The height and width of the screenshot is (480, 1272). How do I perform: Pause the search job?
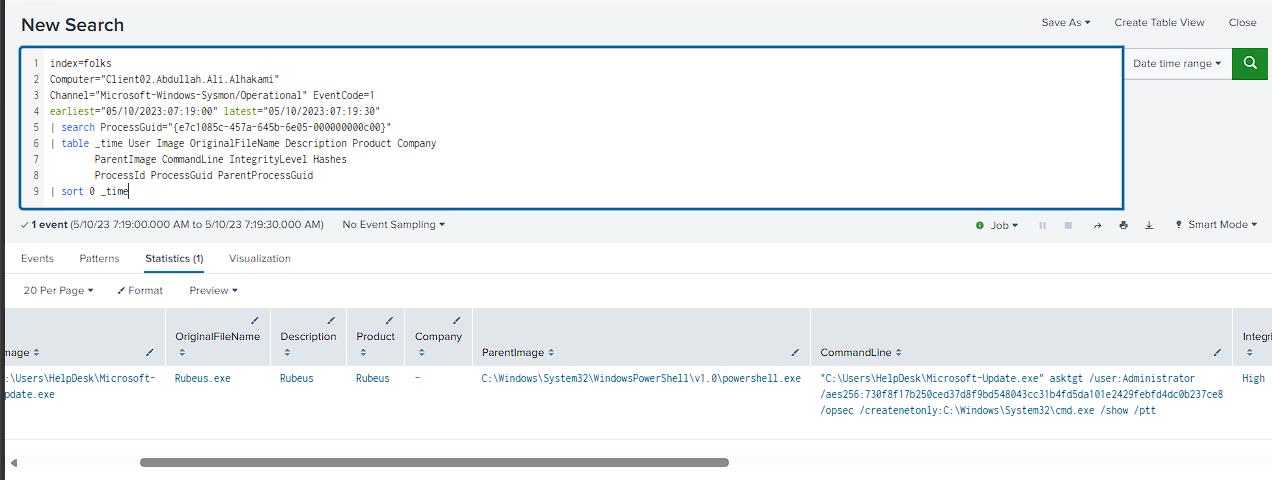tap(1043, 226)
